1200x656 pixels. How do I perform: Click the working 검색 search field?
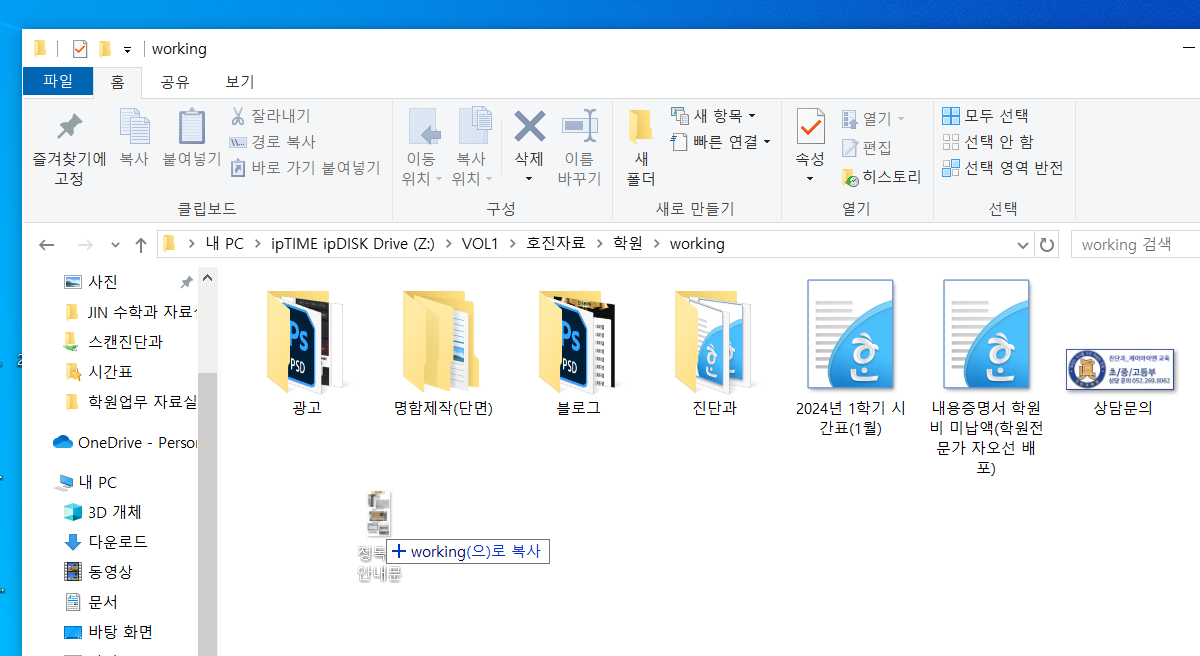coord(1135,244)
